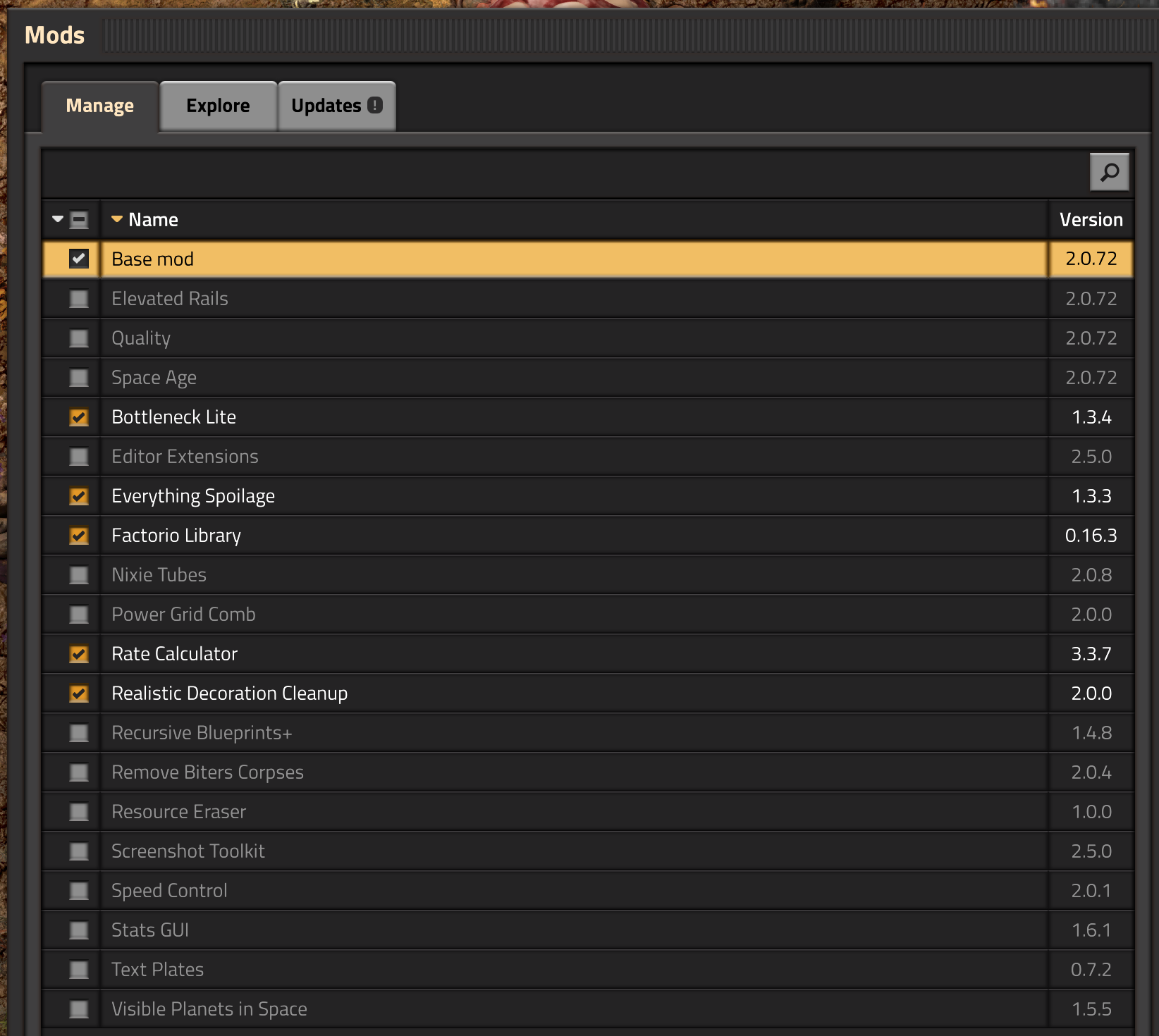This screenshot has width=1159, height=1036.
Task: Enable the Speed Control checkbox
Action: click(x=79, y=891)
